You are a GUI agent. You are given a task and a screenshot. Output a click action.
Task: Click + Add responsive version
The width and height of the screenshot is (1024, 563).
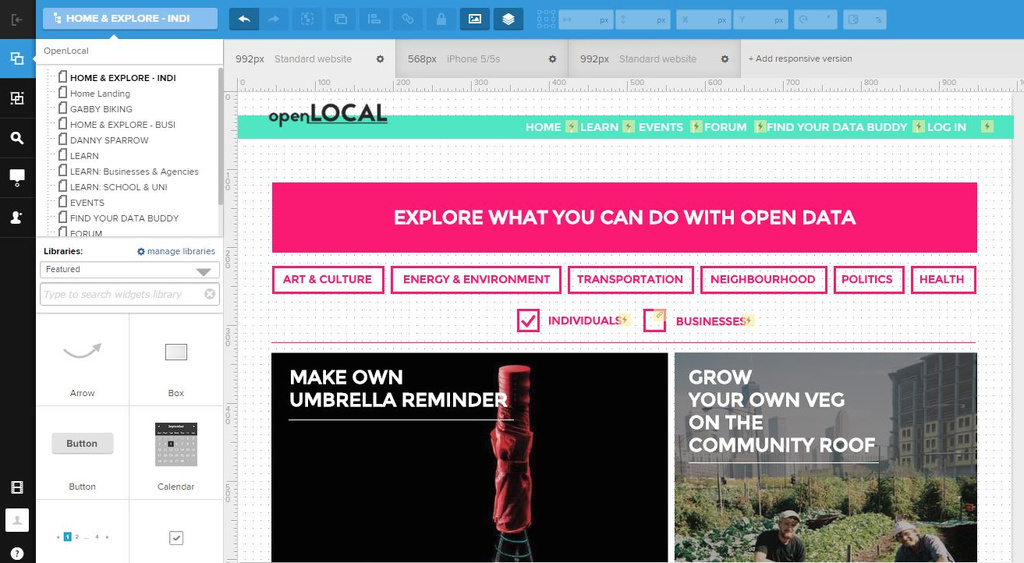[800, 59]
